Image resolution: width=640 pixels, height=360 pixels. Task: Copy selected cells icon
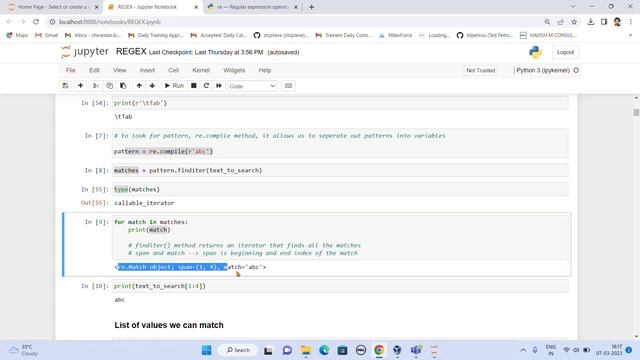109,86
